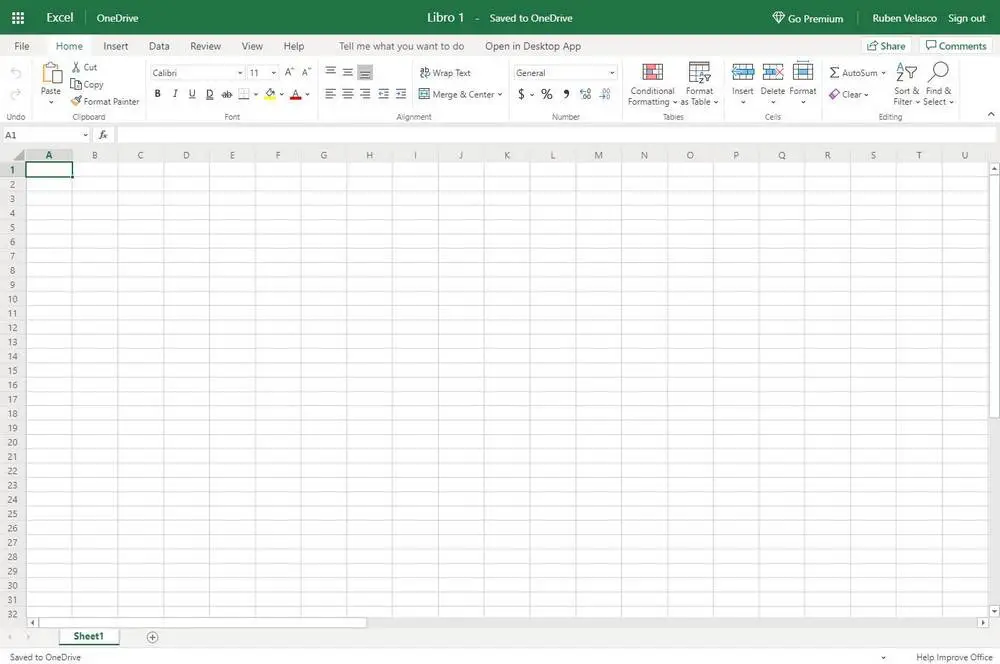Screen dimensions: 1000x664
Task: Open the File tab
Action: [x=22, y=46]
